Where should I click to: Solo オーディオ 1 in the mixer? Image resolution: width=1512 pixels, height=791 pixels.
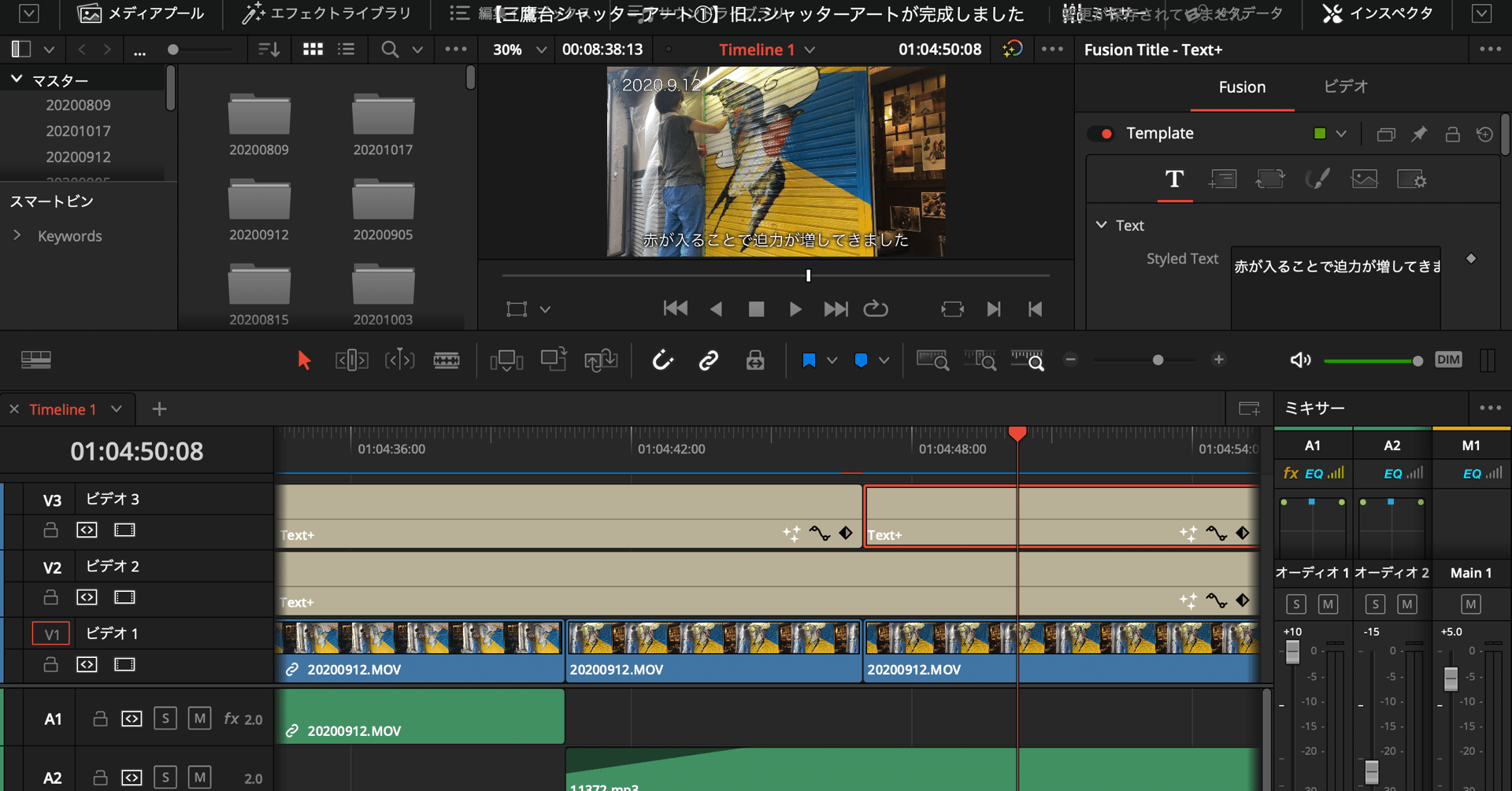click(1295, 604)
